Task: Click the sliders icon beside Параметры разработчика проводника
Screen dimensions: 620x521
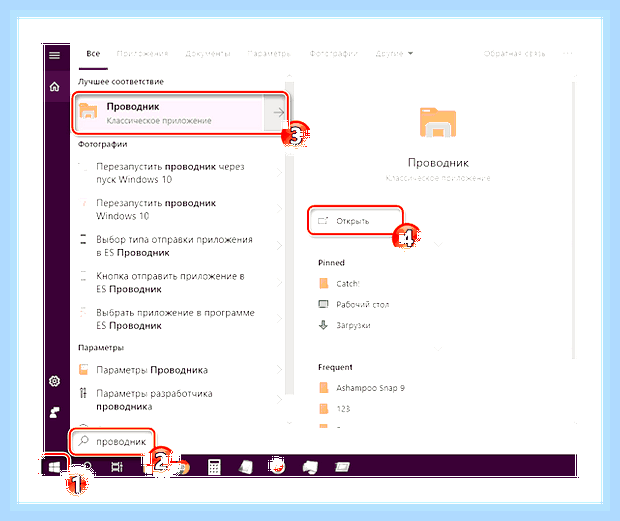Action: 83,393
